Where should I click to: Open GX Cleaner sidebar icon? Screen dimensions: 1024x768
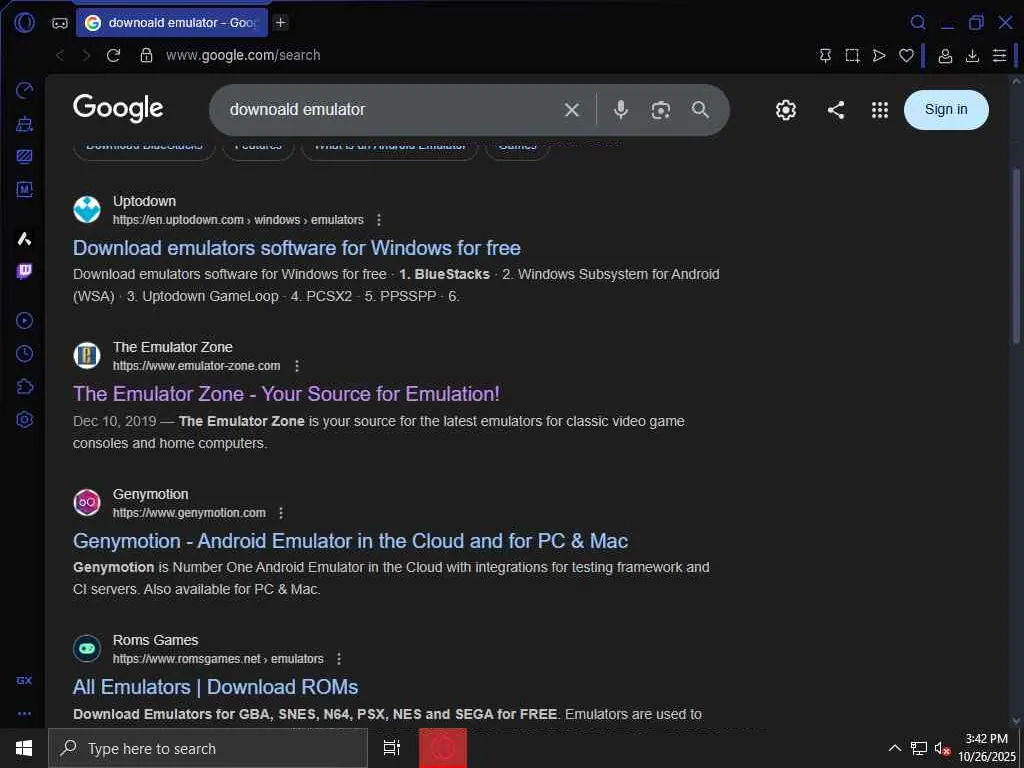(24, 123)
